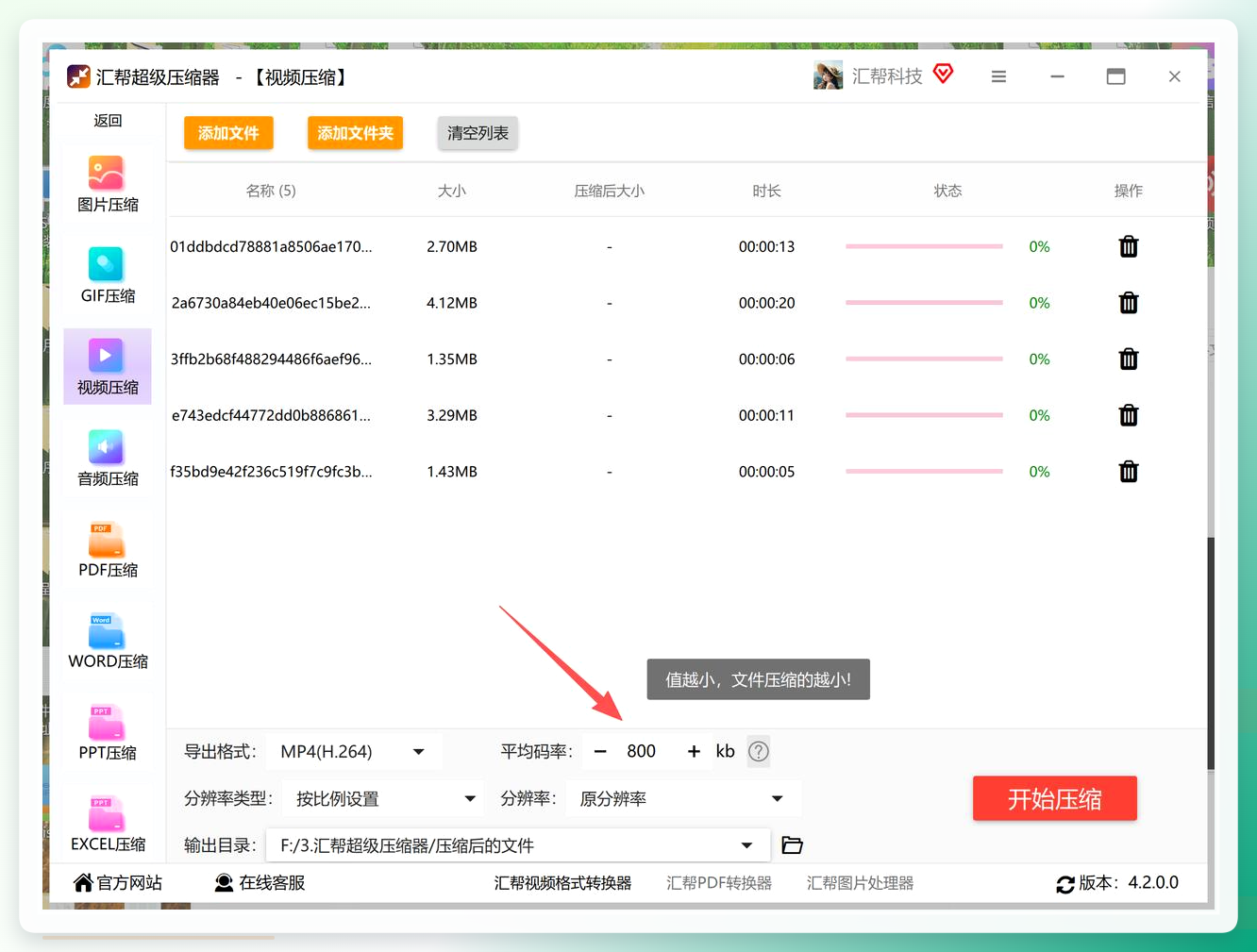Browse output folder with folder icon
This screenshot has height=952, width=1257.
(x=793, y=845)
